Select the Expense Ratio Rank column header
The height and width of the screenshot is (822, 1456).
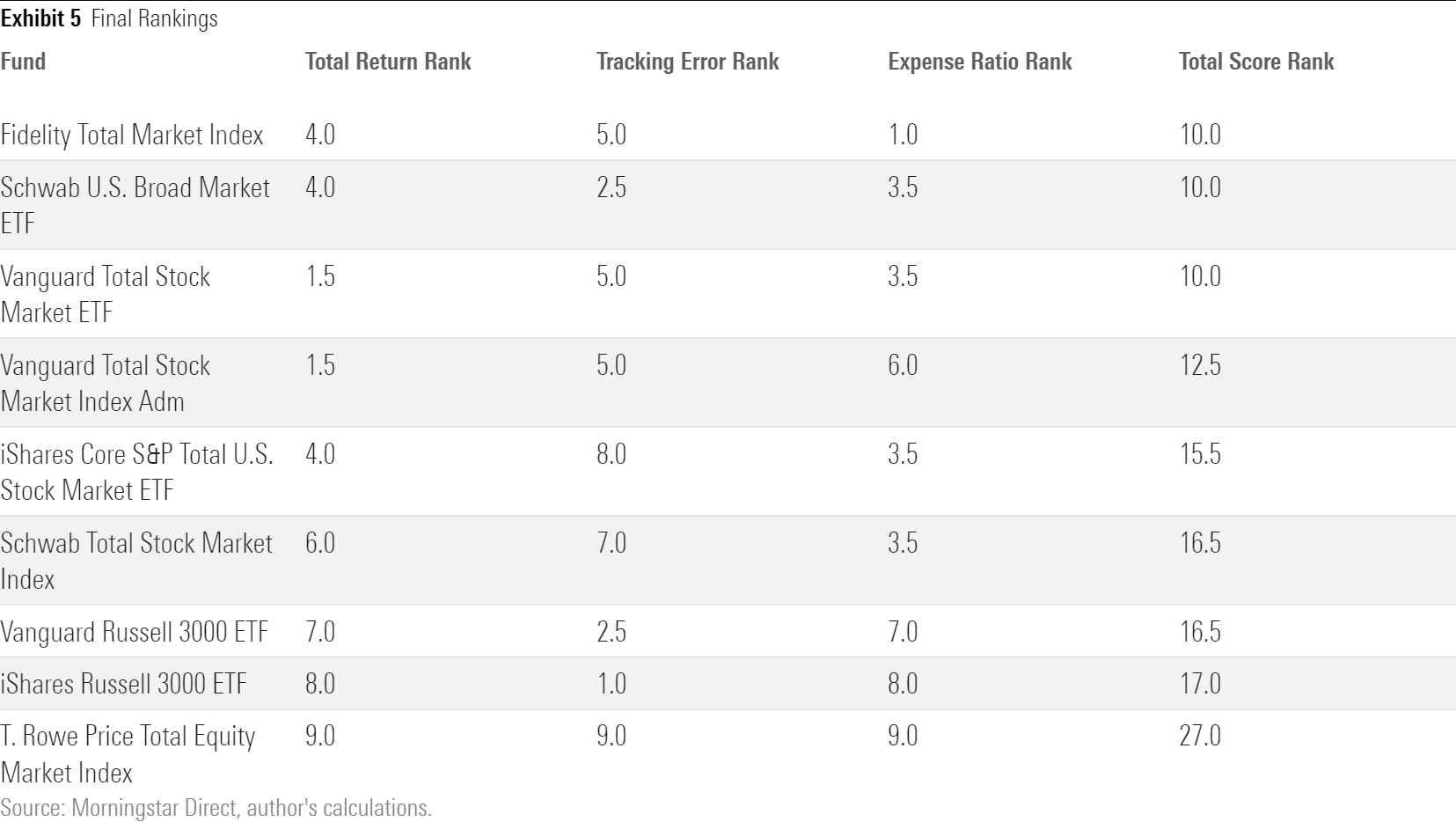(x=979, y=62)
